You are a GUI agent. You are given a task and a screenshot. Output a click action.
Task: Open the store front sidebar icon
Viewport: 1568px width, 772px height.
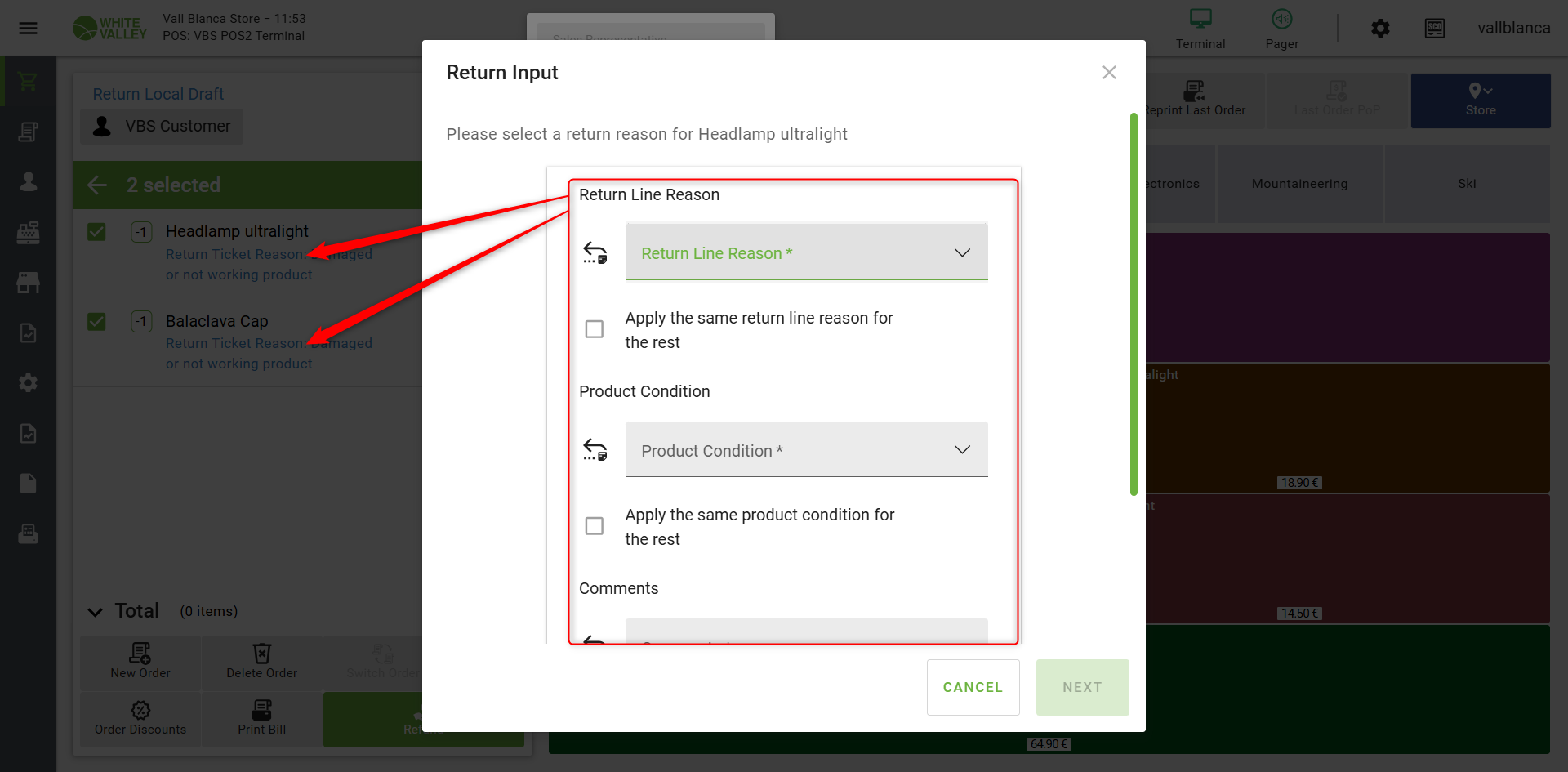point(28,283)
